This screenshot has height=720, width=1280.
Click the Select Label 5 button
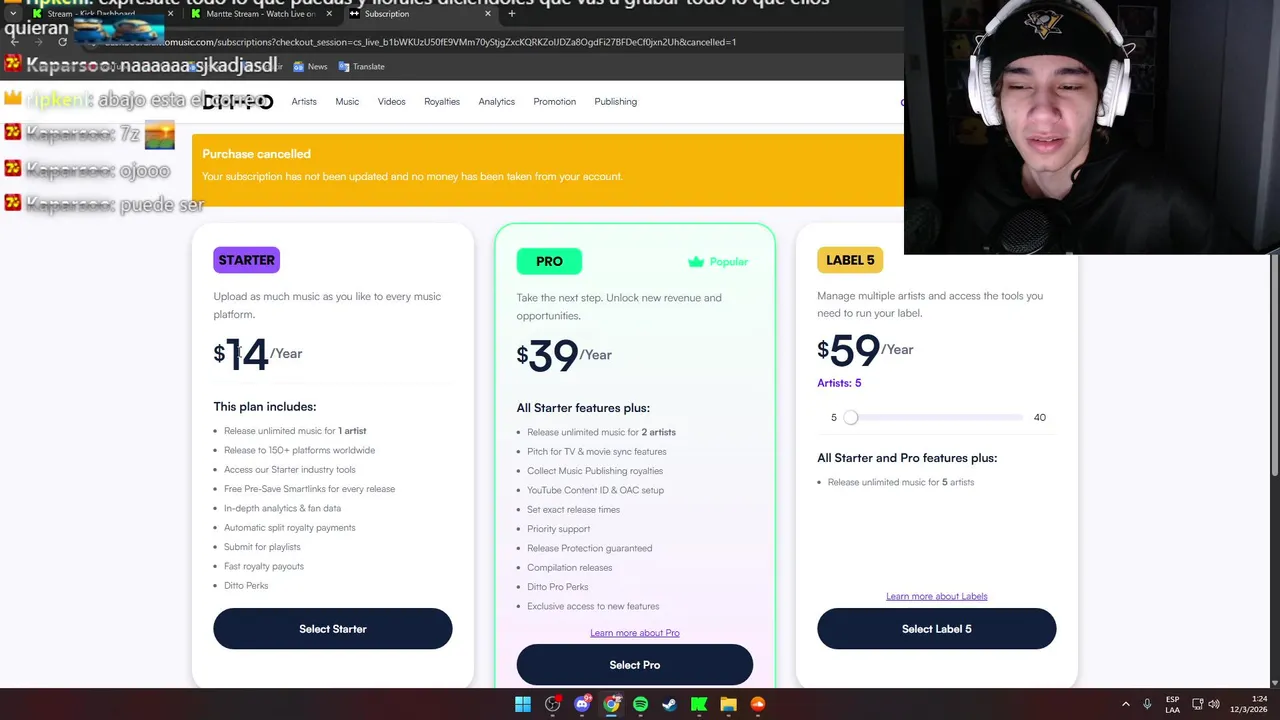(x=937, y=629)
